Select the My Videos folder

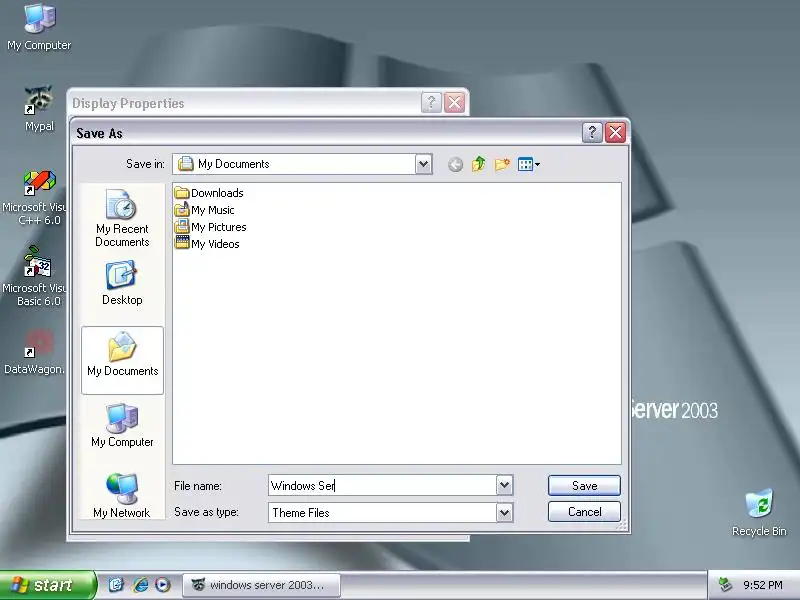point(207,243)
